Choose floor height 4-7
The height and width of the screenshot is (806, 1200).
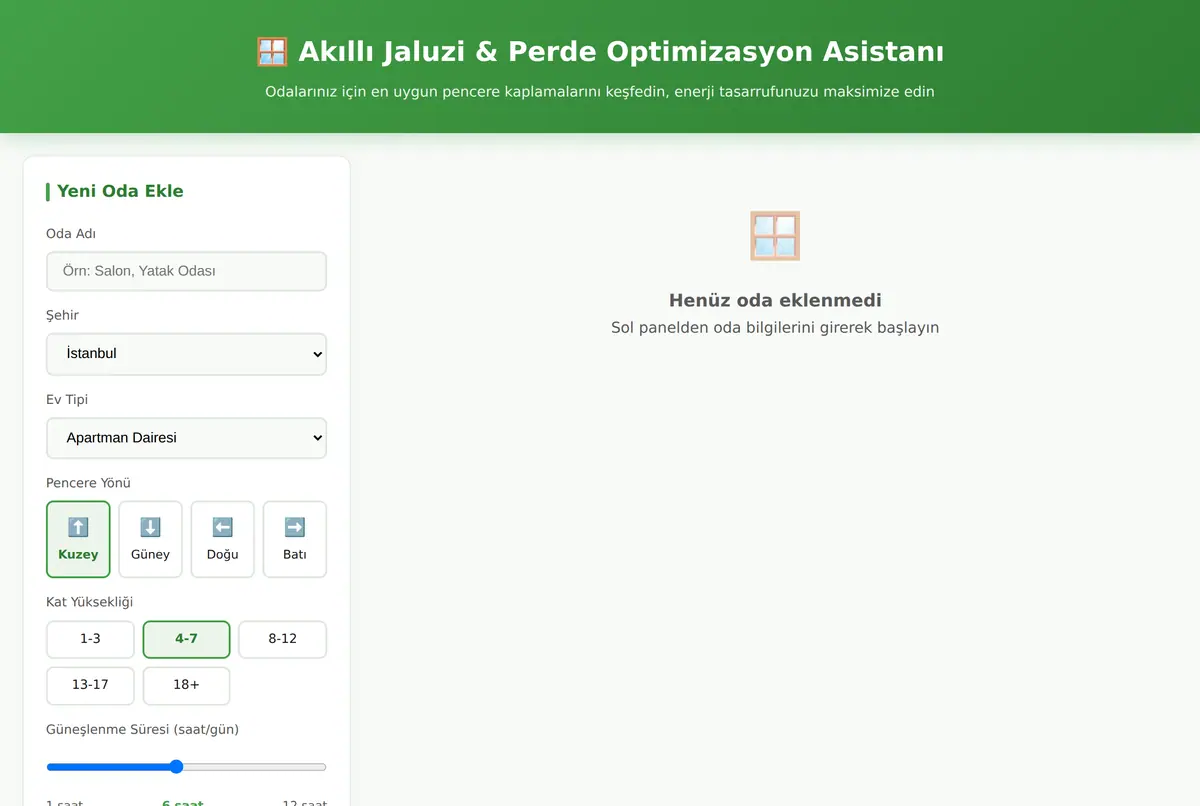pyautogui.click(x=186, y=639)
